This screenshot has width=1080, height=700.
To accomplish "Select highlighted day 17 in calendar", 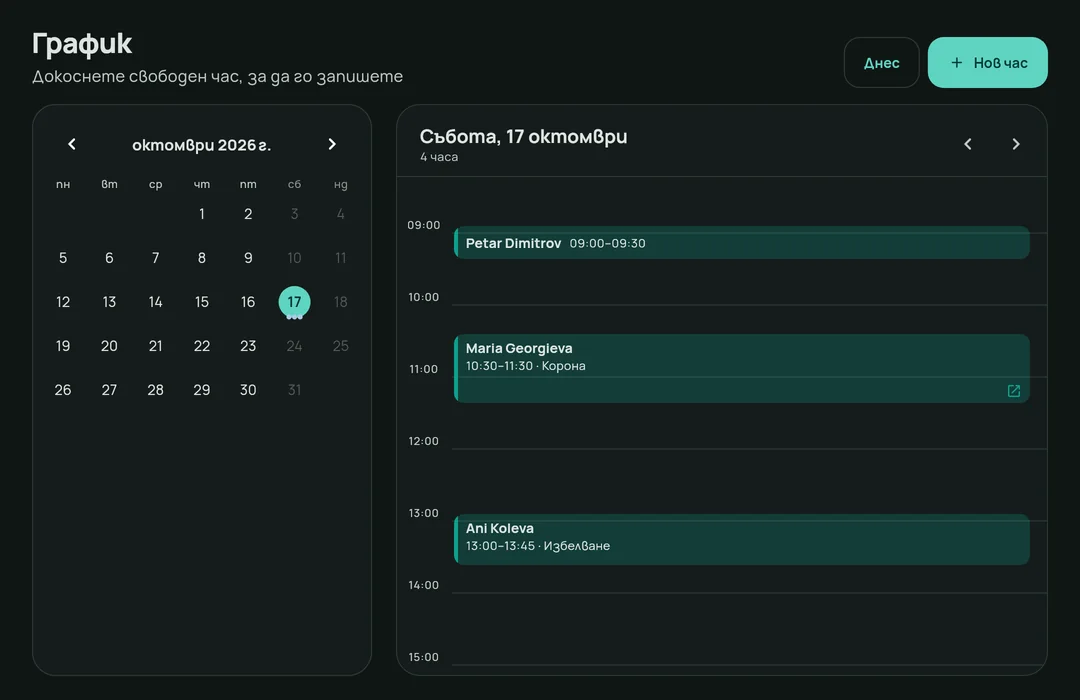I will 294,302.
